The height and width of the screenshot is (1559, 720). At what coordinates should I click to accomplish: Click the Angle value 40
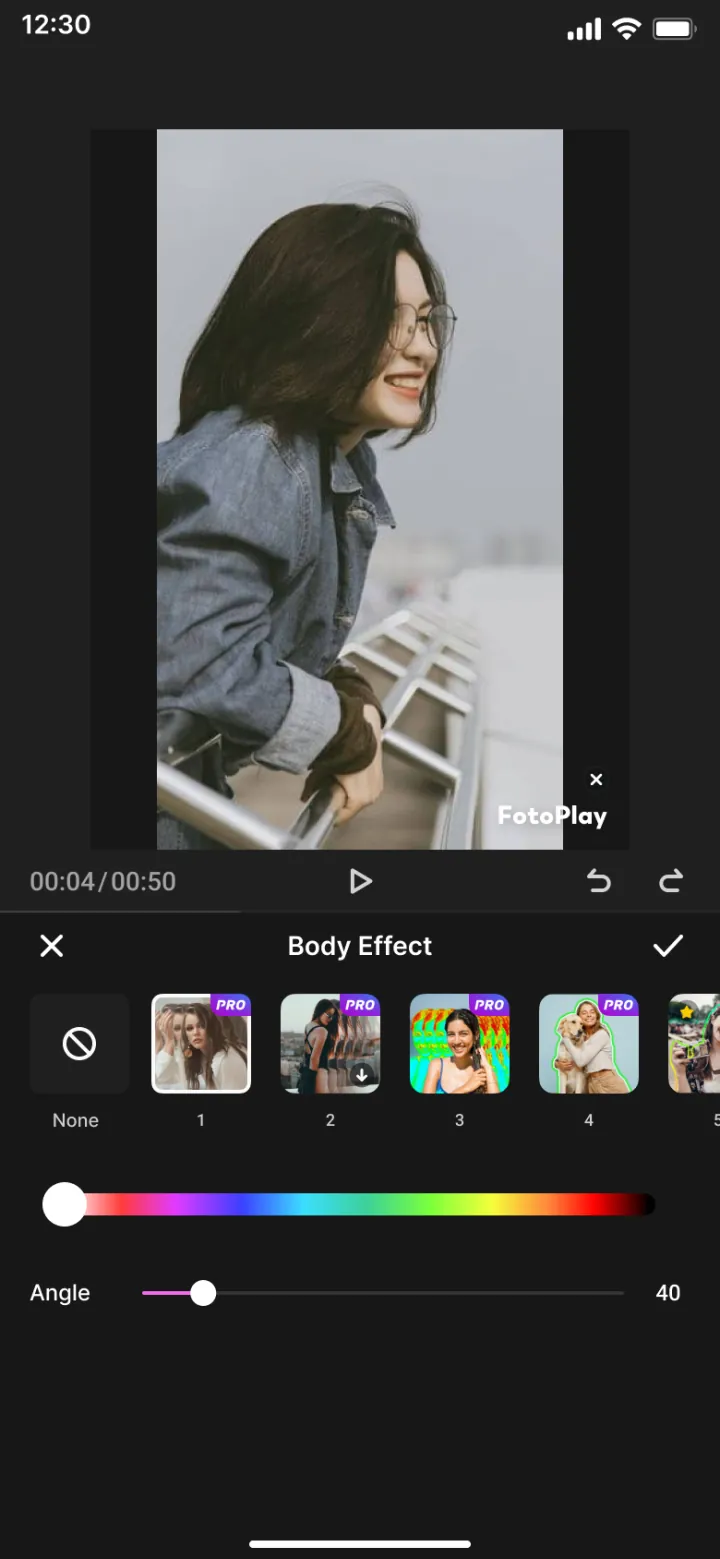(668, 1293)
